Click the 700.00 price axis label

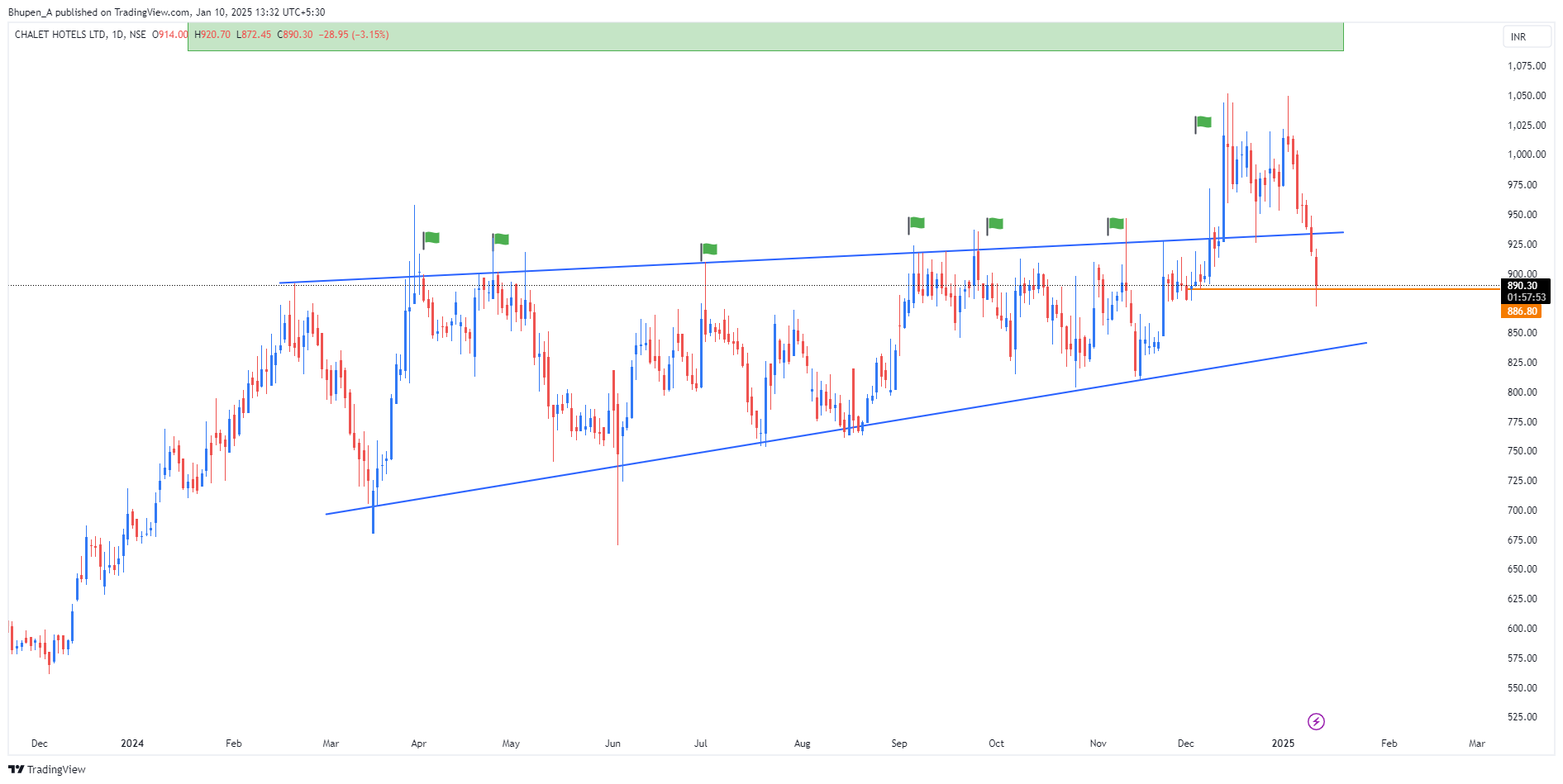1522,511
